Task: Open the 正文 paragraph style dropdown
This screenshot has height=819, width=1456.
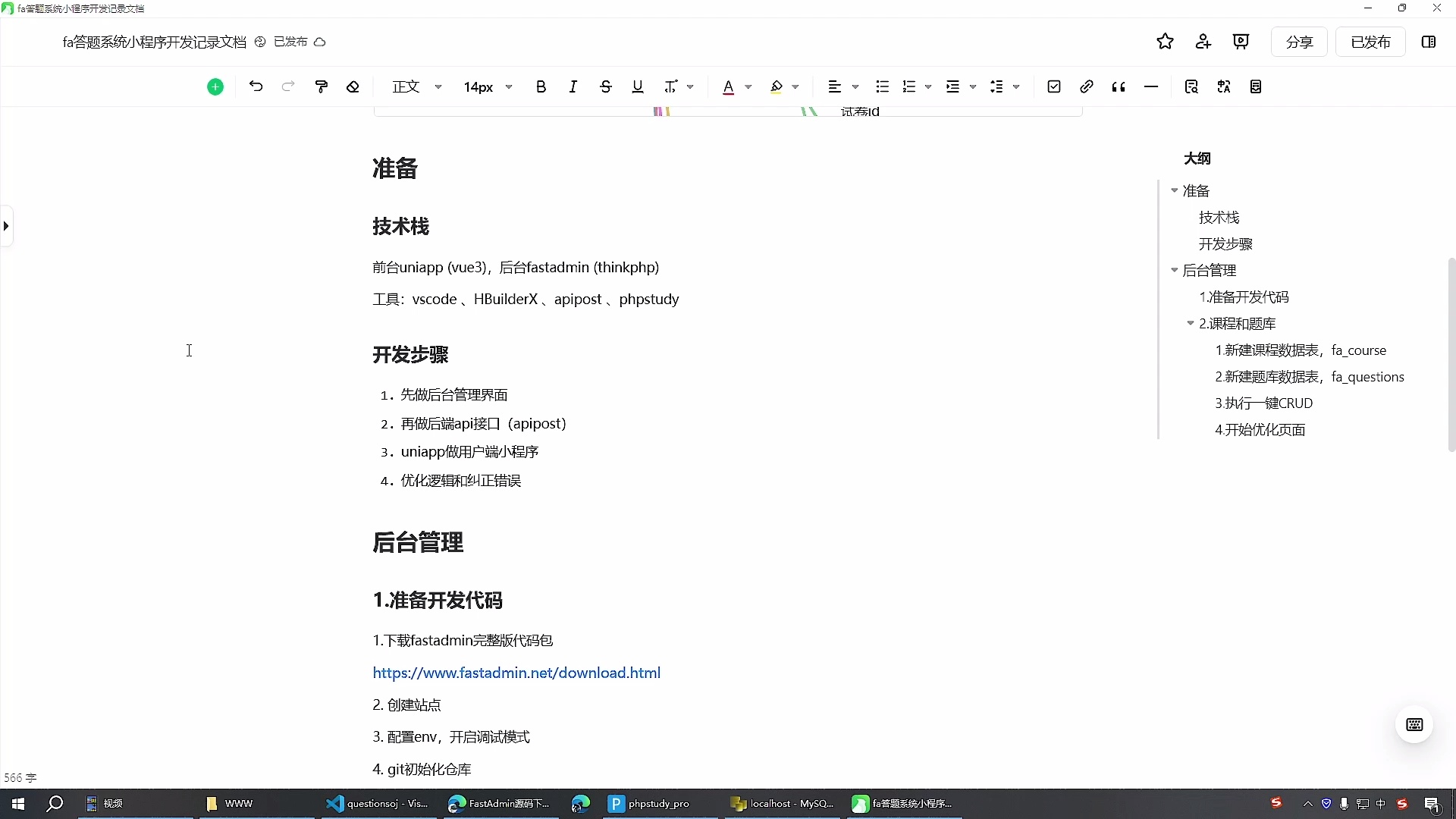Action: point(416,86)
